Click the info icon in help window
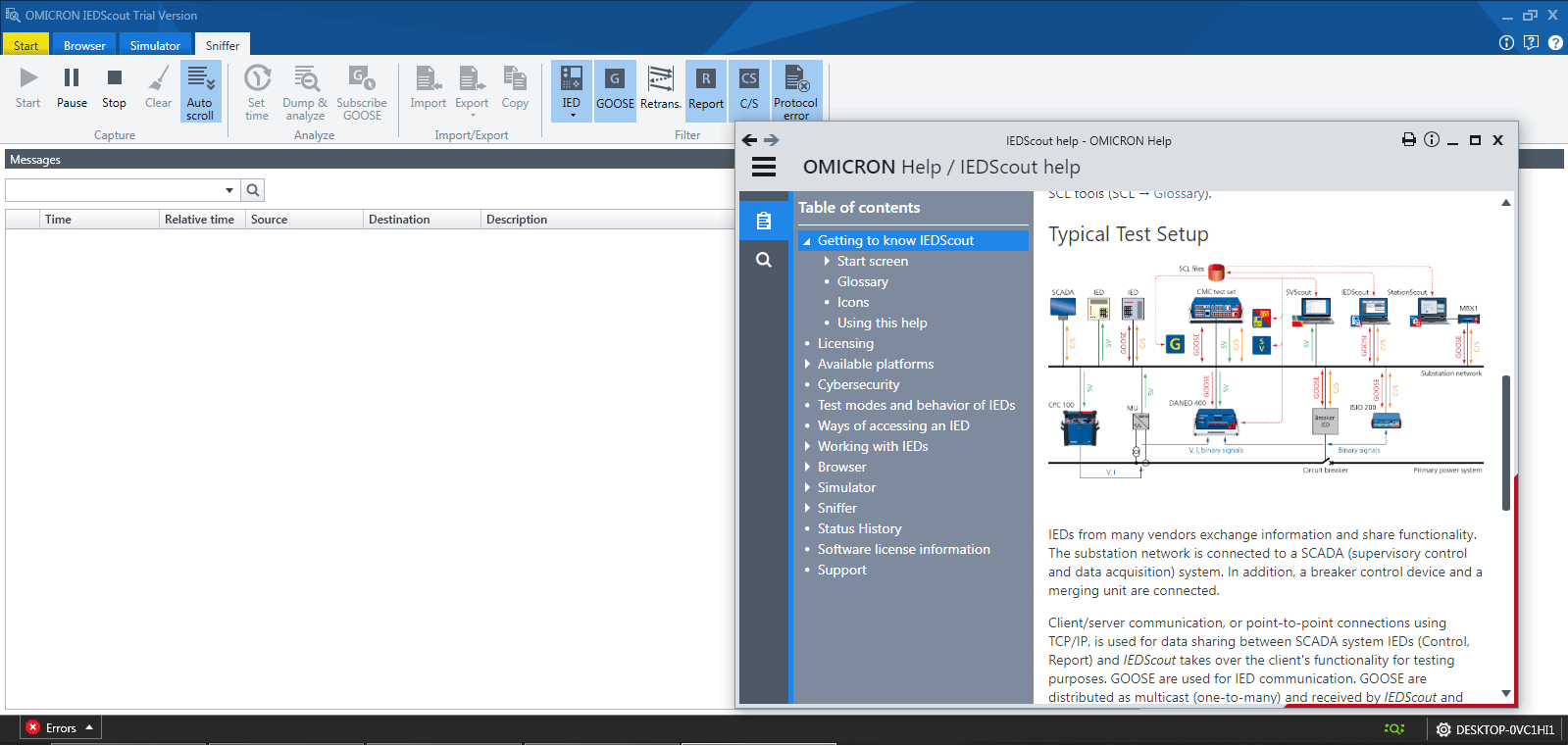Screen dimensions: 1568x746 click(x=1432, y=140)
